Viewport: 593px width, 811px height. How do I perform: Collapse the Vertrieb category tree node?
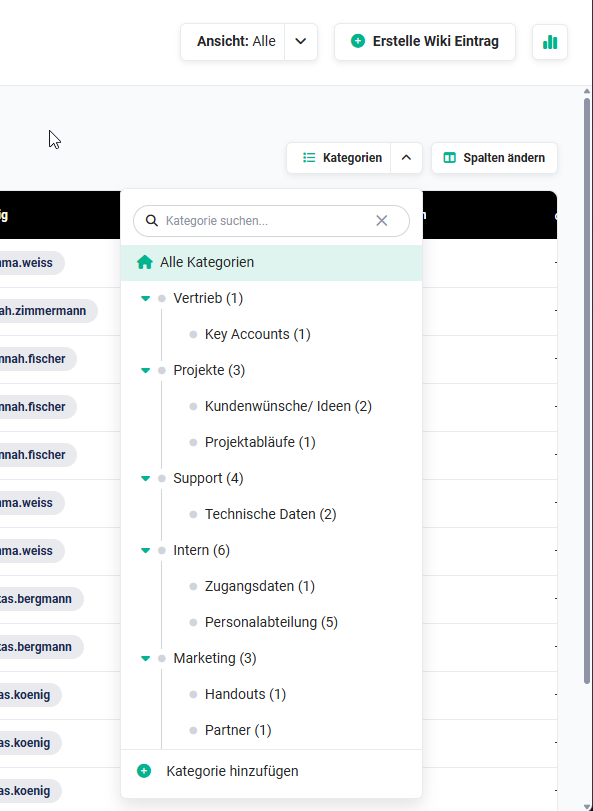point(145,298)
